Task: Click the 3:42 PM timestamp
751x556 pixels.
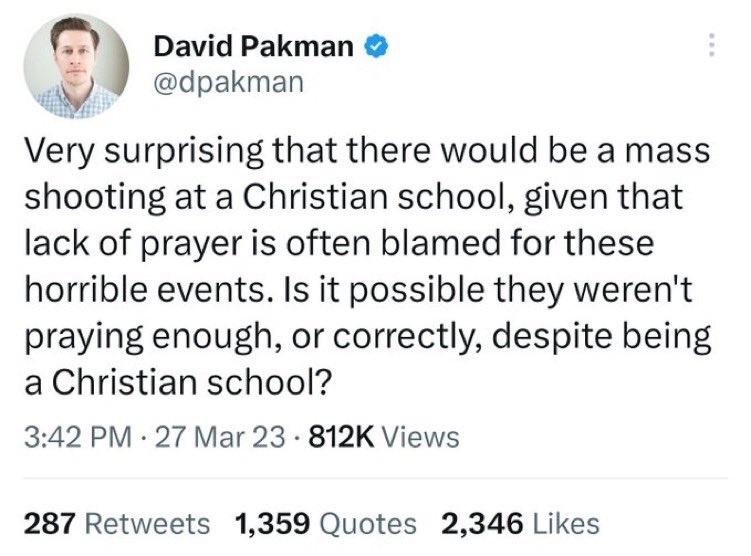Action: point(78,437)
